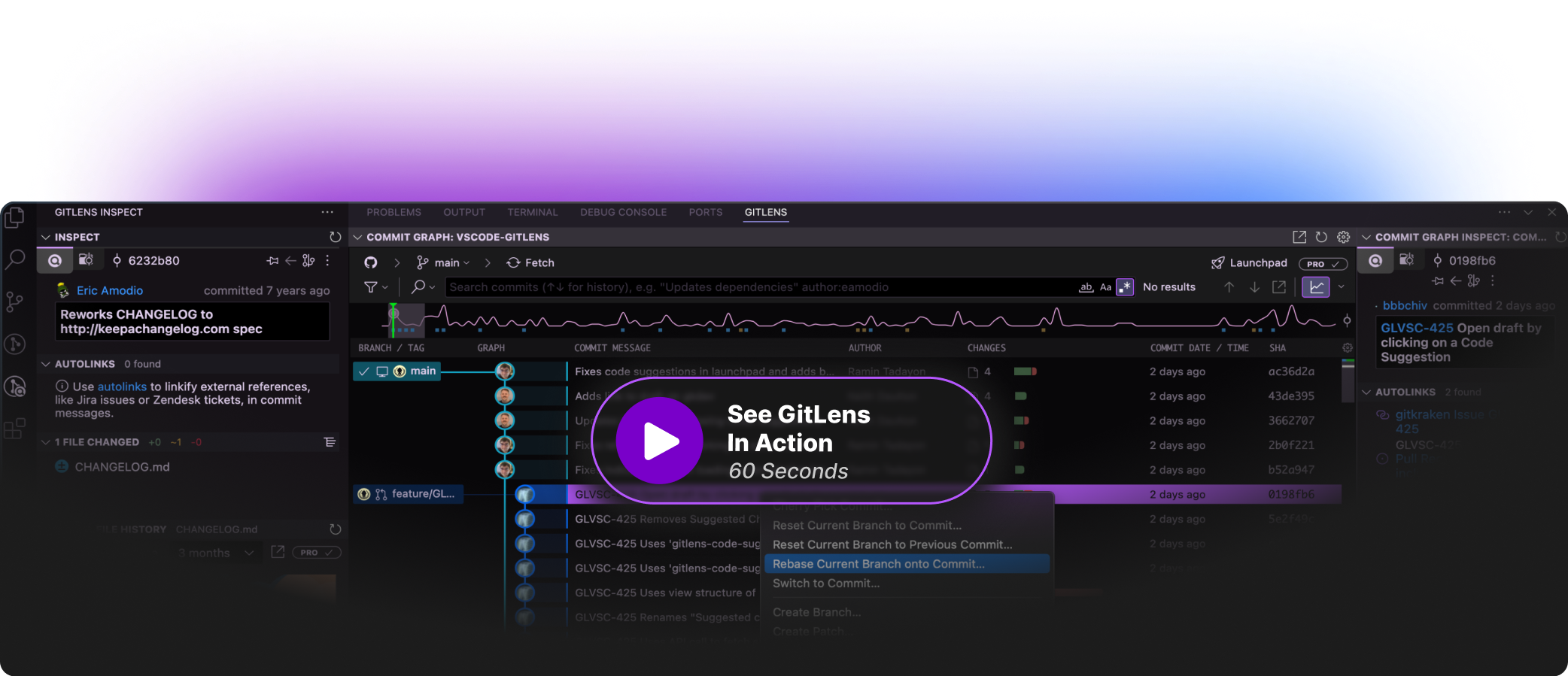Play the See GitLens In Action video
The width and height of the screenshot is (1568, 676).
tap(660, 441)
